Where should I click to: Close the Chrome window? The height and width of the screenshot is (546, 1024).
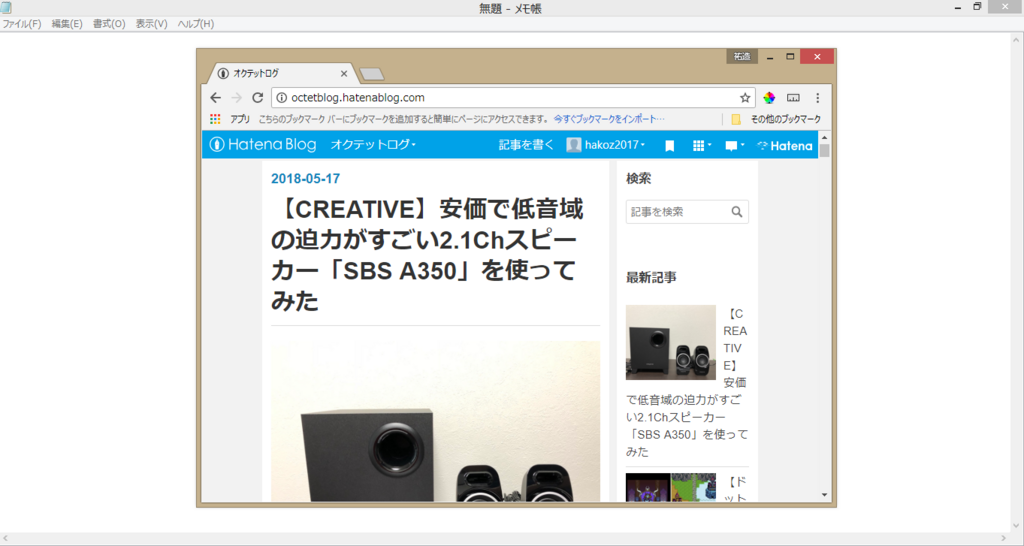tap(817, 57)
